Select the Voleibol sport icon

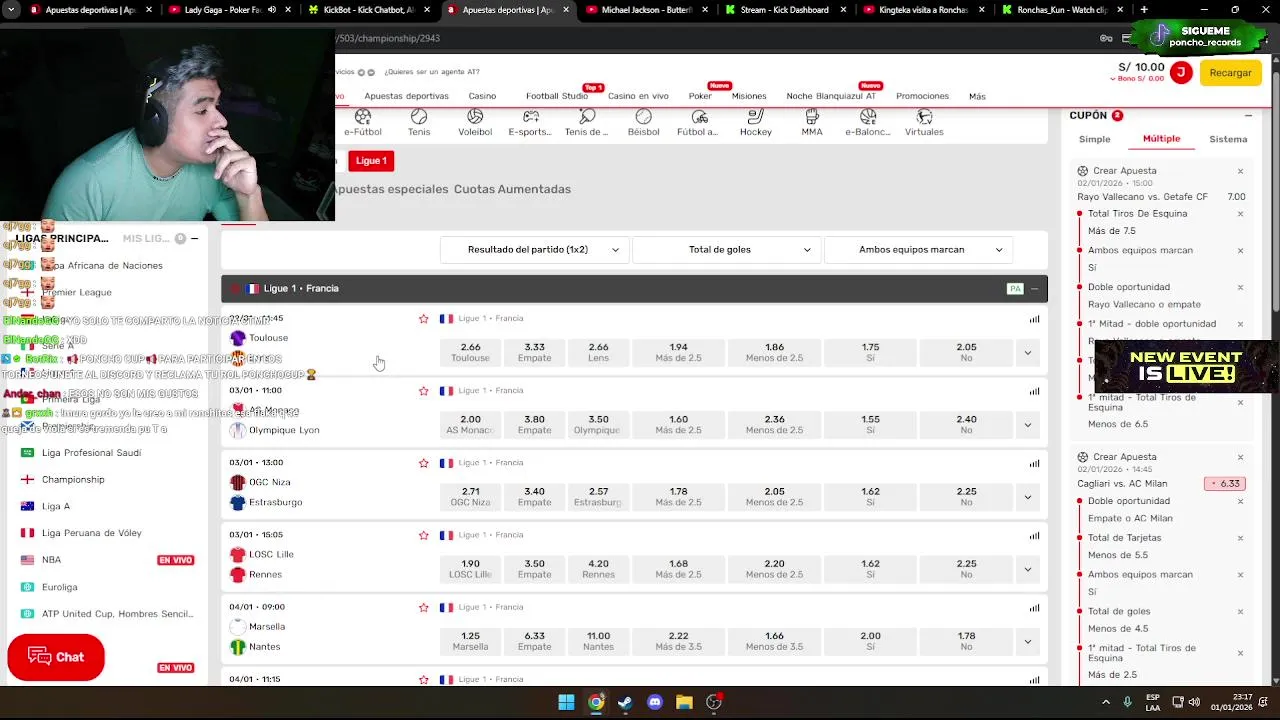(x=475, y=123)
